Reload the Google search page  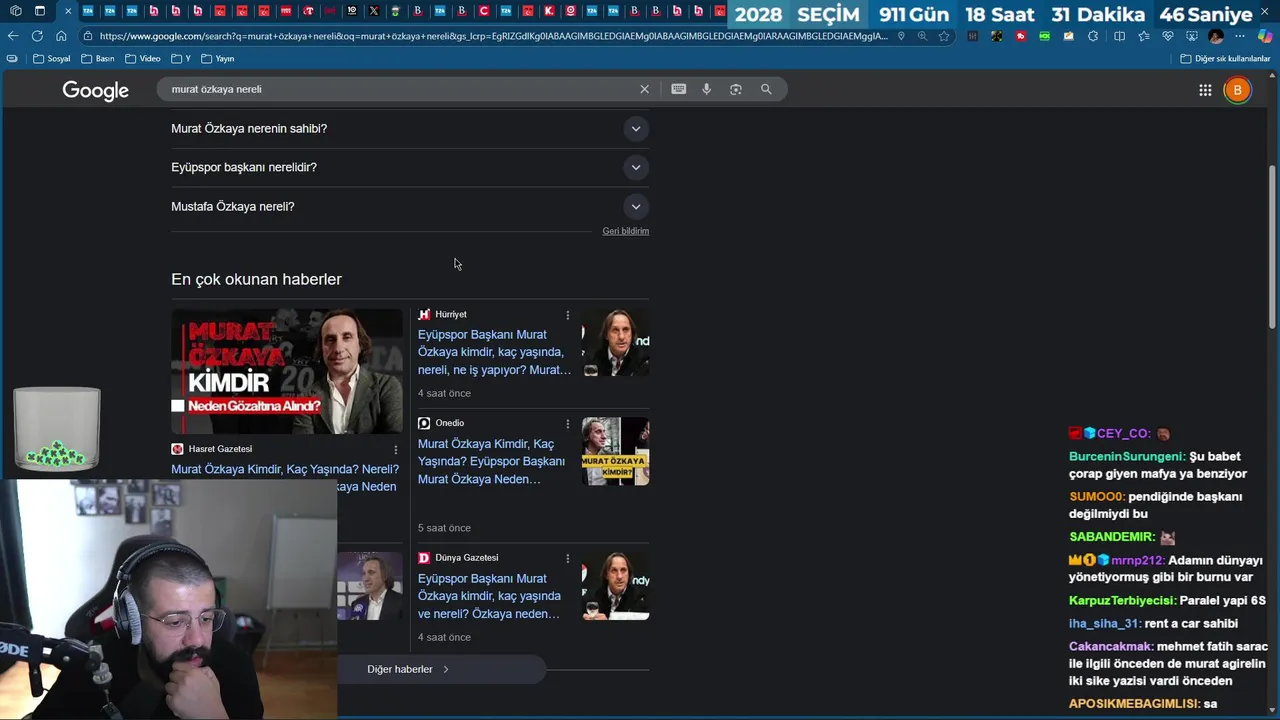[37, 36]
